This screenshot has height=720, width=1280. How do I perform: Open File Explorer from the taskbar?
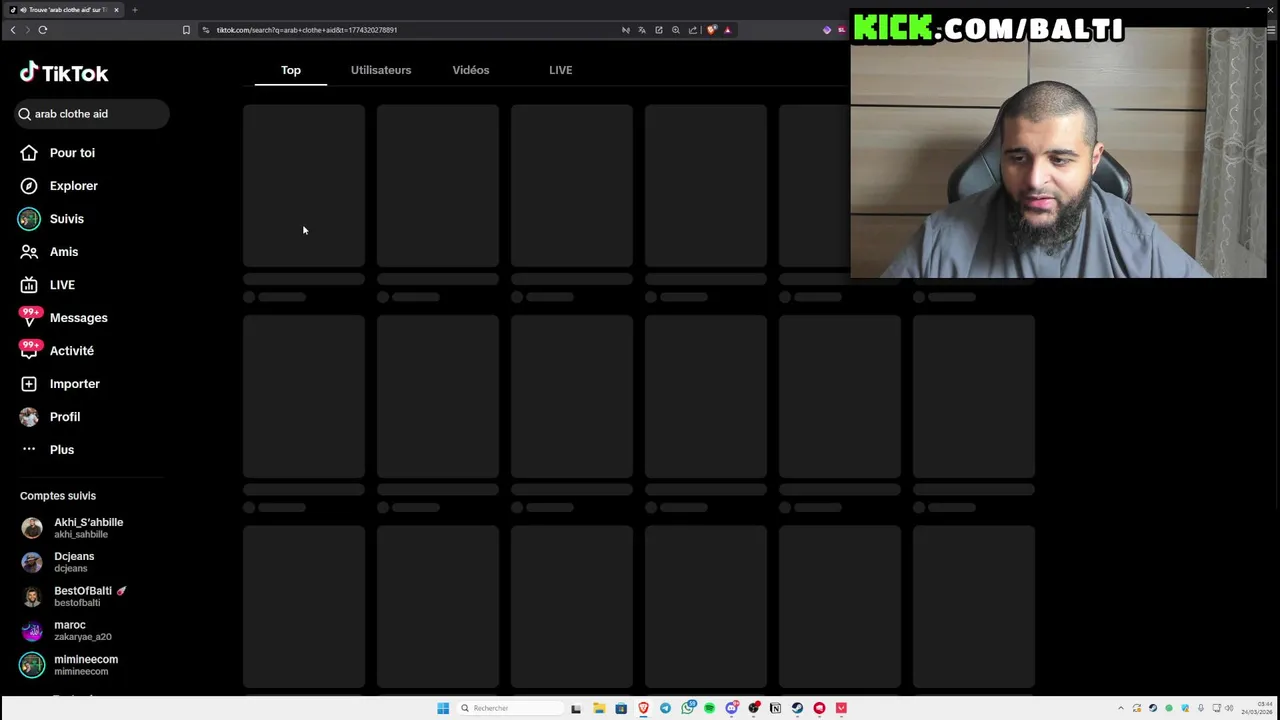[x=599, y=708]
